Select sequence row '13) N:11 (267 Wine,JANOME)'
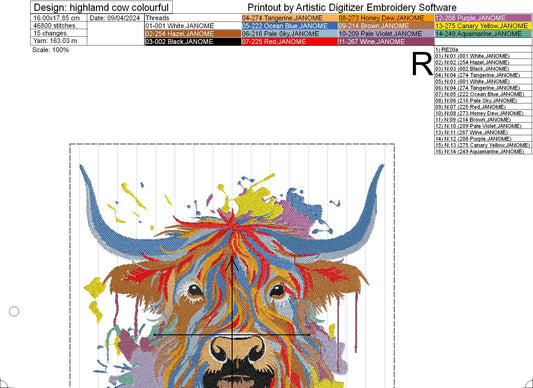The image size is (533, 388). [x=483, y=132]
